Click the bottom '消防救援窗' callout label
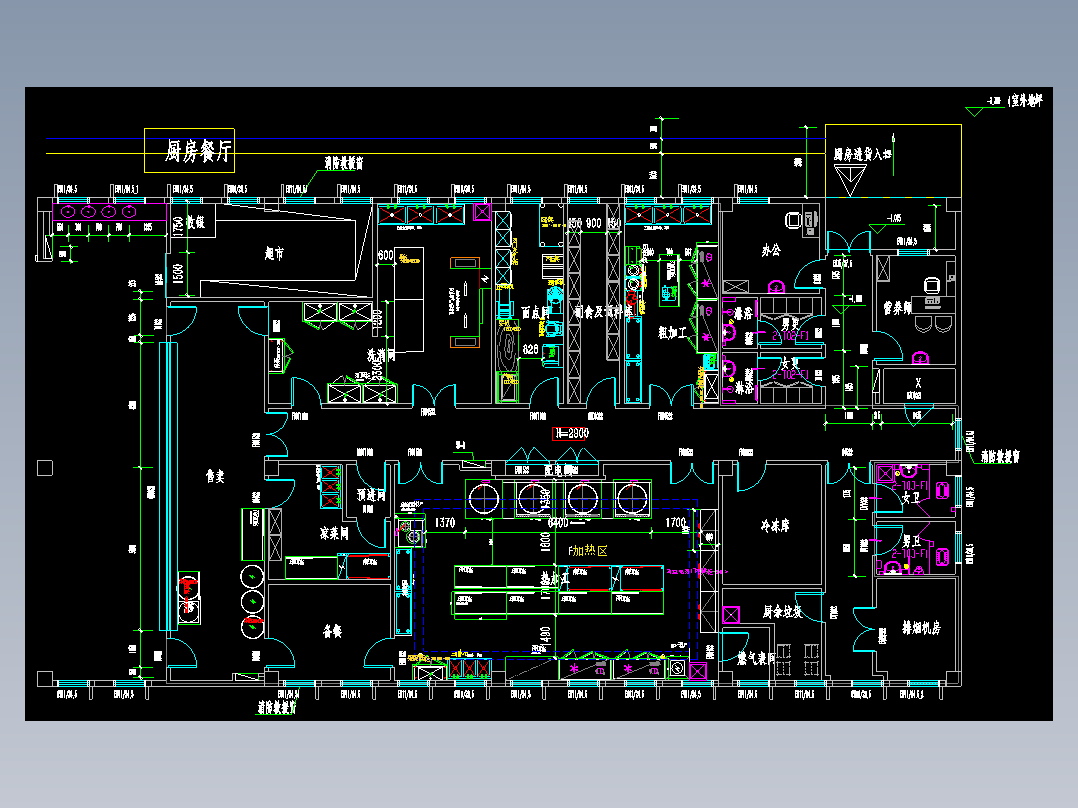 coord(277,707)
